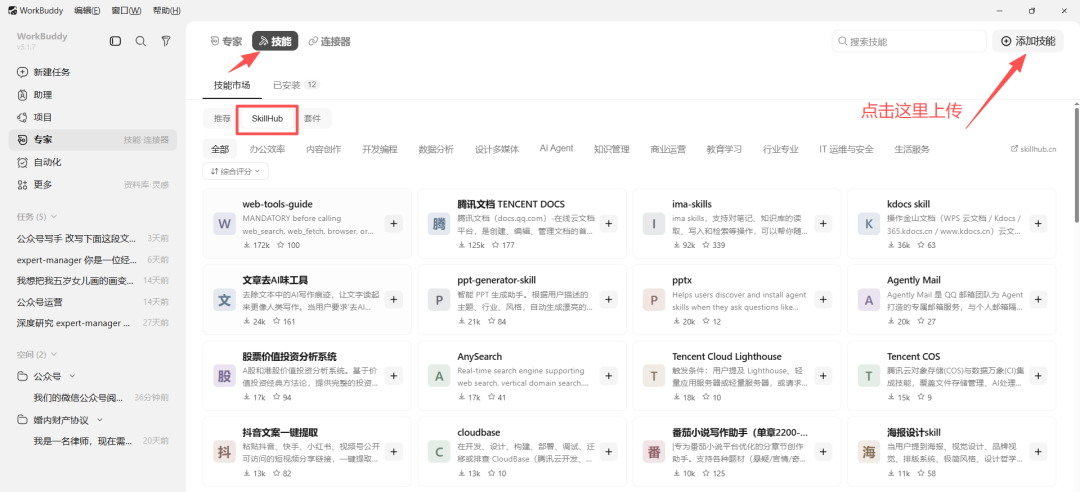Open task 公众号写手 改写下面这段文
The width and height of the screenshot is (1080, 492).
coord(93,238)
